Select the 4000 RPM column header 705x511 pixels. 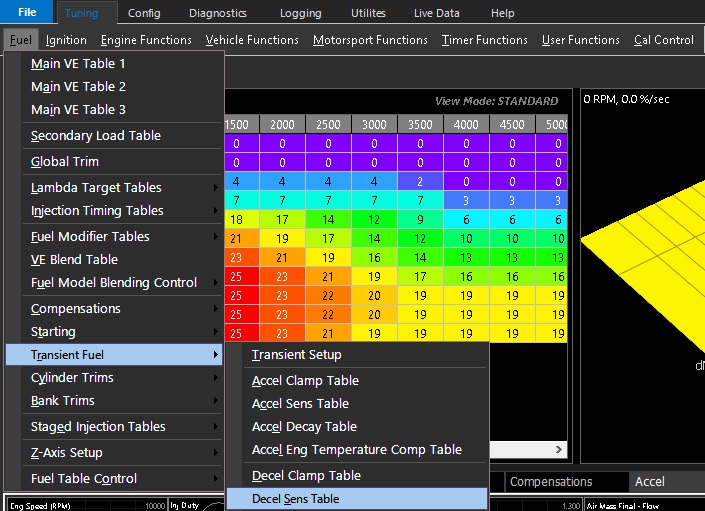point(466,124)
